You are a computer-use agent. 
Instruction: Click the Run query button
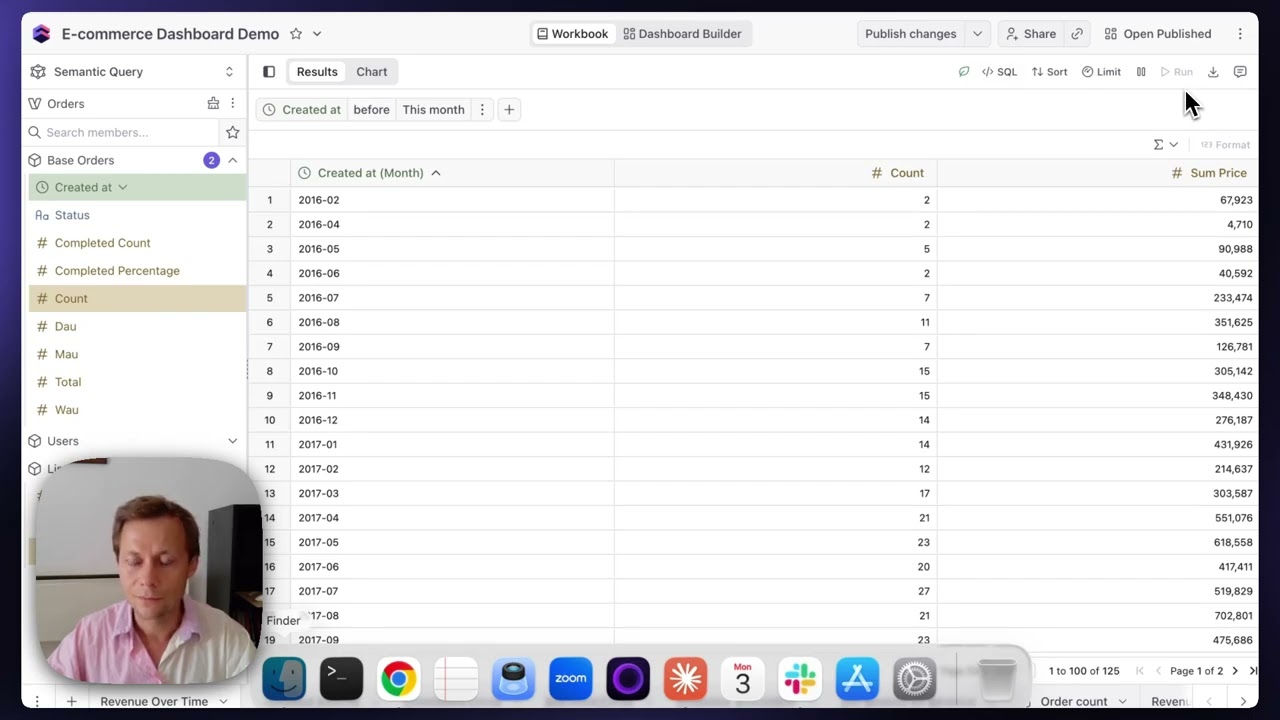click(x=1176, y=72)
